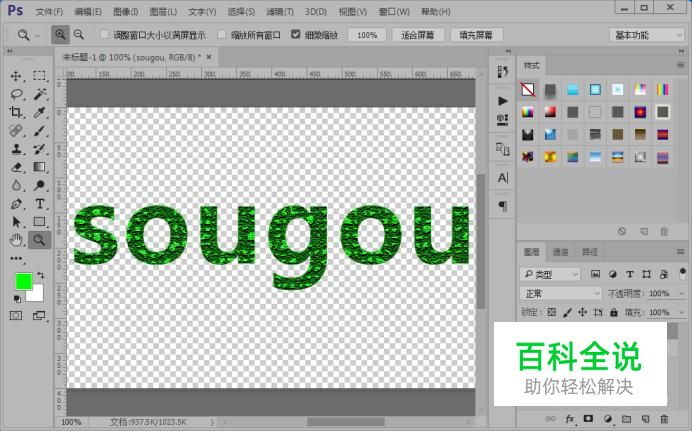Select the Path Selection tool

(16, 222)
